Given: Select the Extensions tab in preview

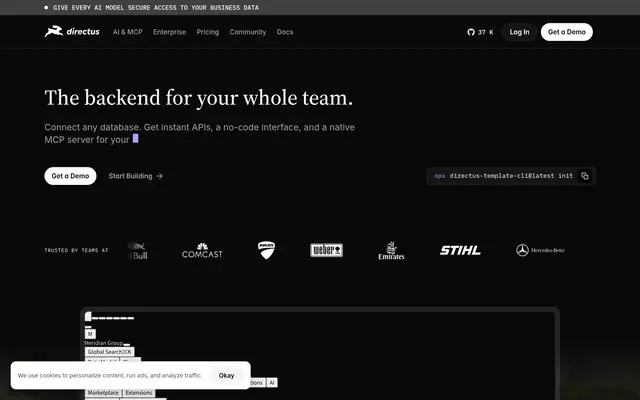Looking at the screenshot, I should (139, 393).
